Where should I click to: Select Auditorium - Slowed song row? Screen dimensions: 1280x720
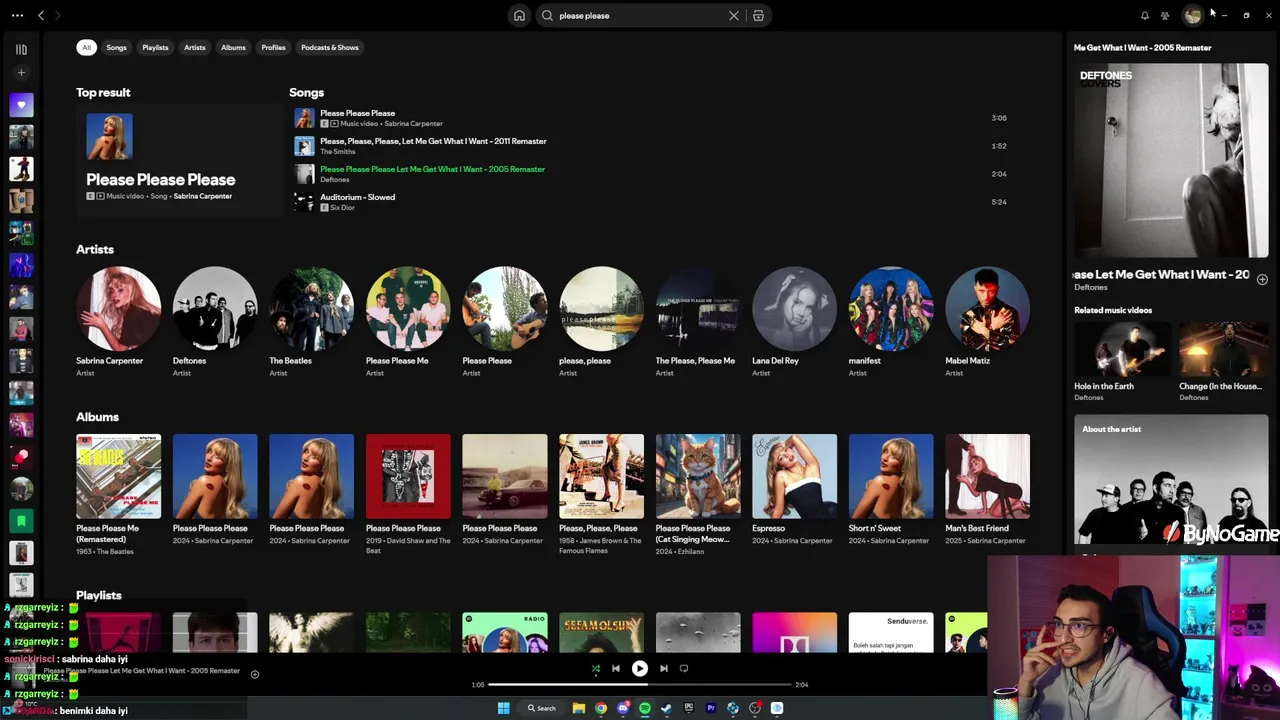point(650,202)
